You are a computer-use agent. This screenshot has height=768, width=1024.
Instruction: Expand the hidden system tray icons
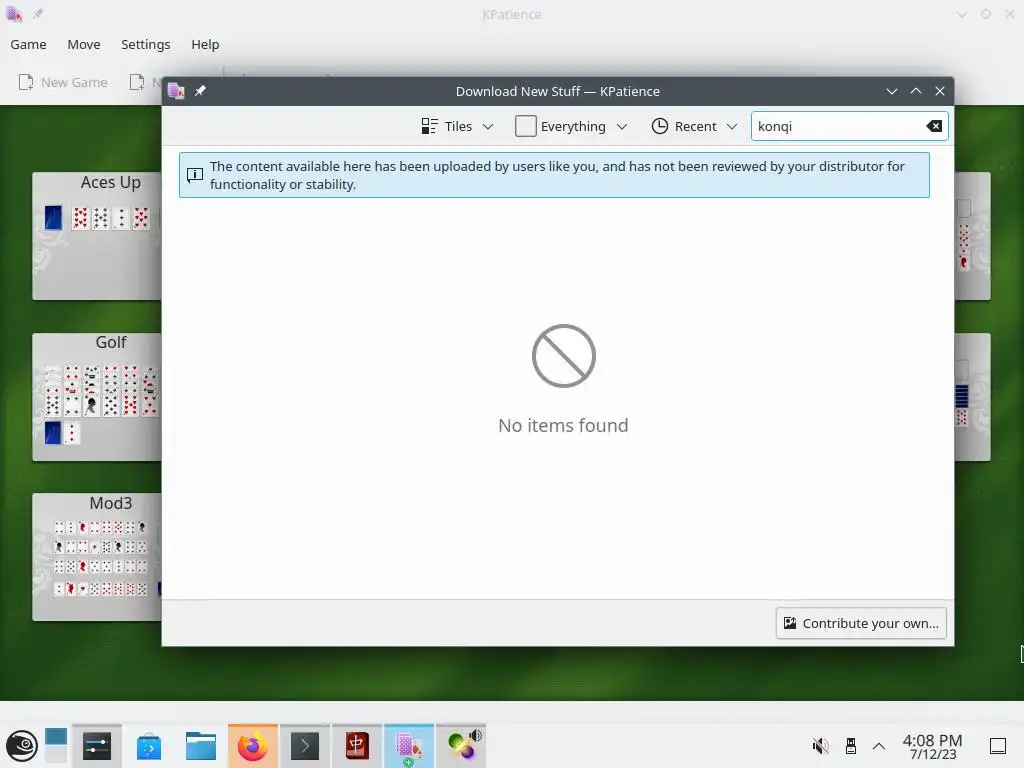coord(879,746)
